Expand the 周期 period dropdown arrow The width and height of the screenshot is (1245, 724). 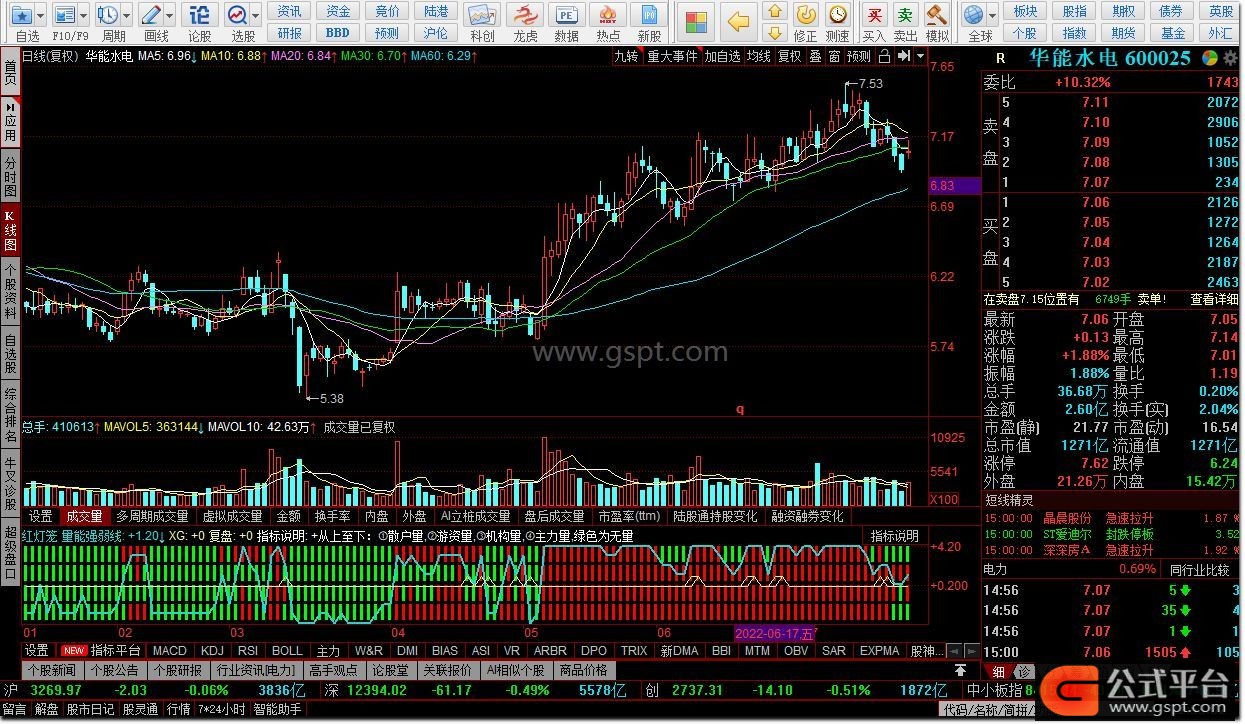(127, 15)
